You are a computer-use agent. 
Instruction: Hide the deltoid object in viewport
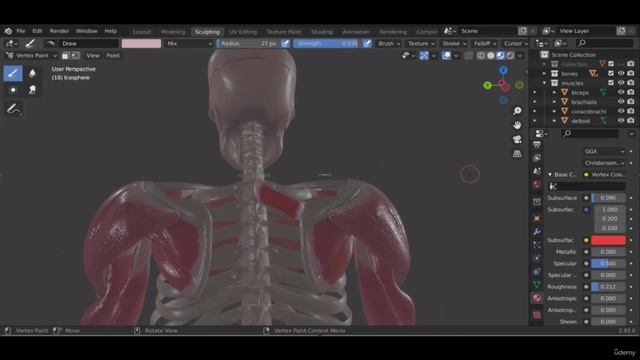point(621,121)
